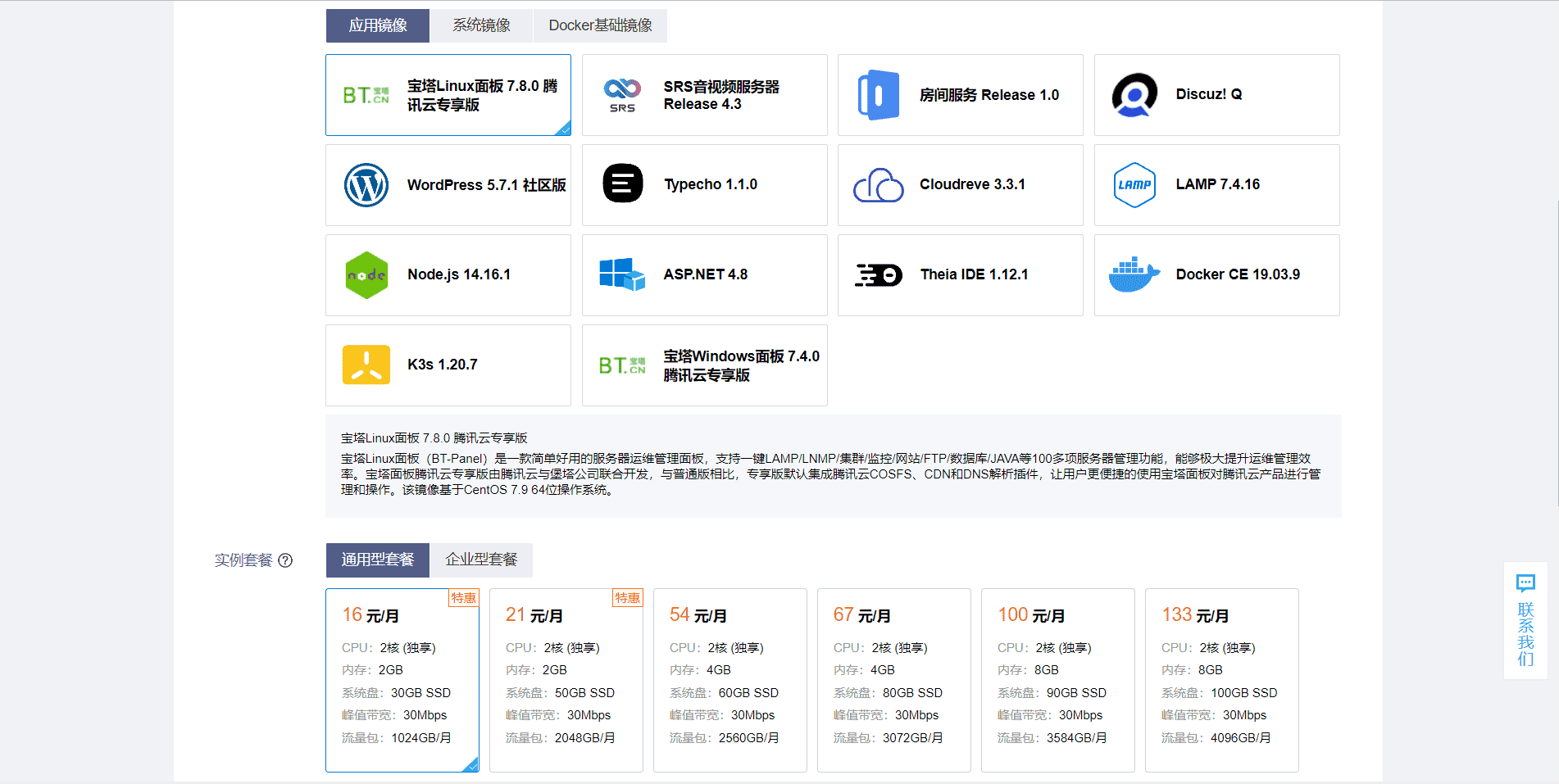Select the WordPress 5.7.1 社区版 image

448,185
